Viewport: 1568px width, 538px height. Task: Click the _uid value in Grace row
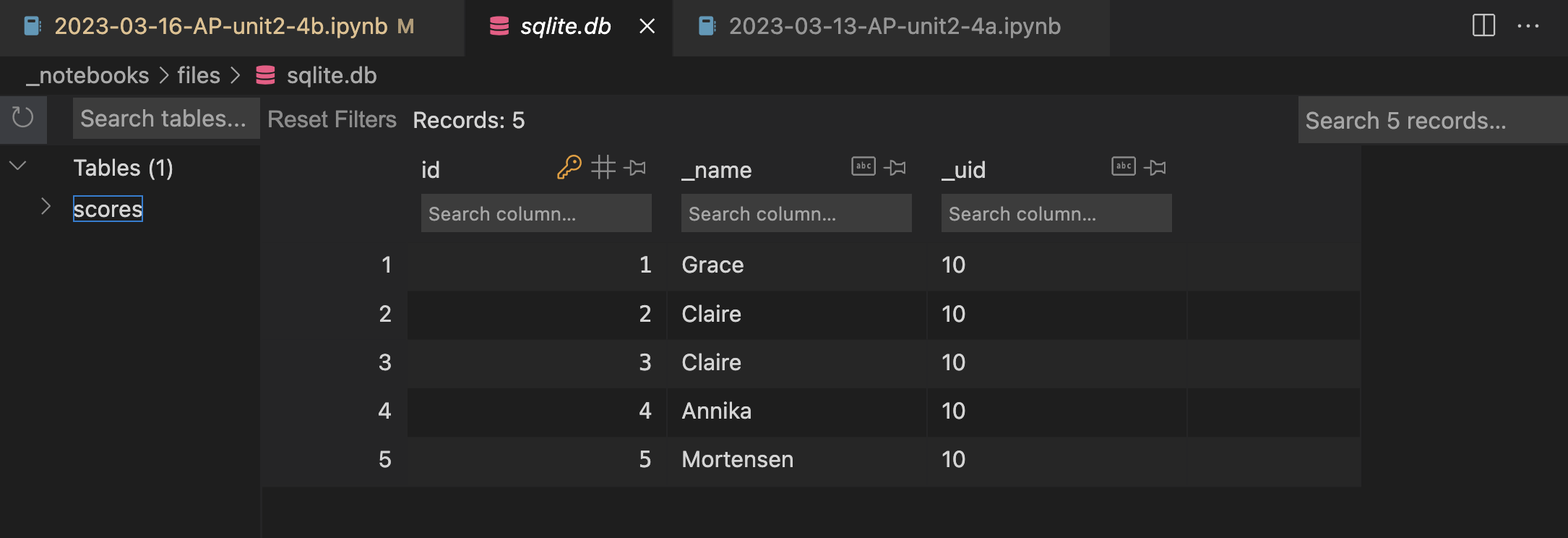953,265
